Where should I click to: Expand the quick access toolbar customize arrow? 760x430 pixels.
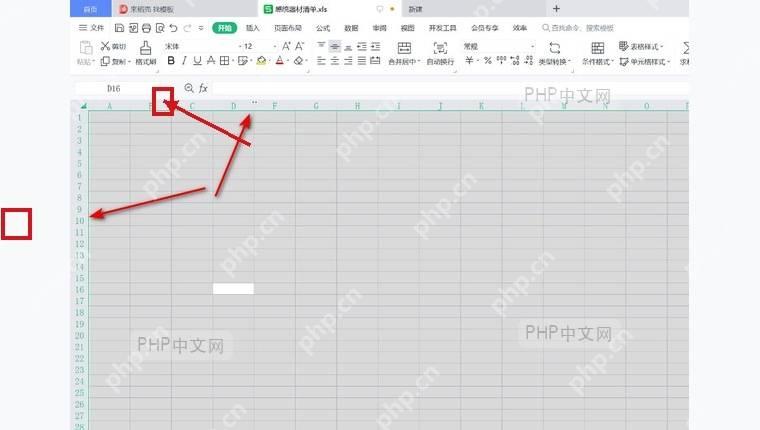tap(201, 28)
